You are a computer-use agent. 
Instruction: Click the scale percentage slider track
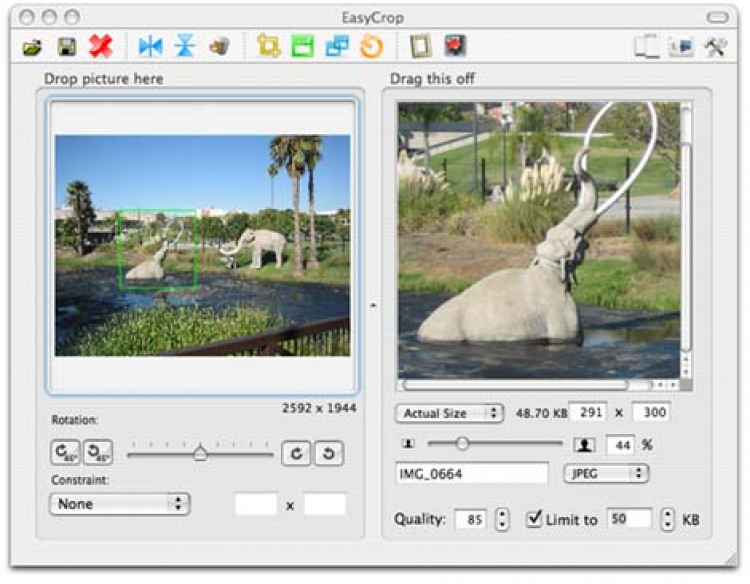pyautogui.click(x=495, y=444)
